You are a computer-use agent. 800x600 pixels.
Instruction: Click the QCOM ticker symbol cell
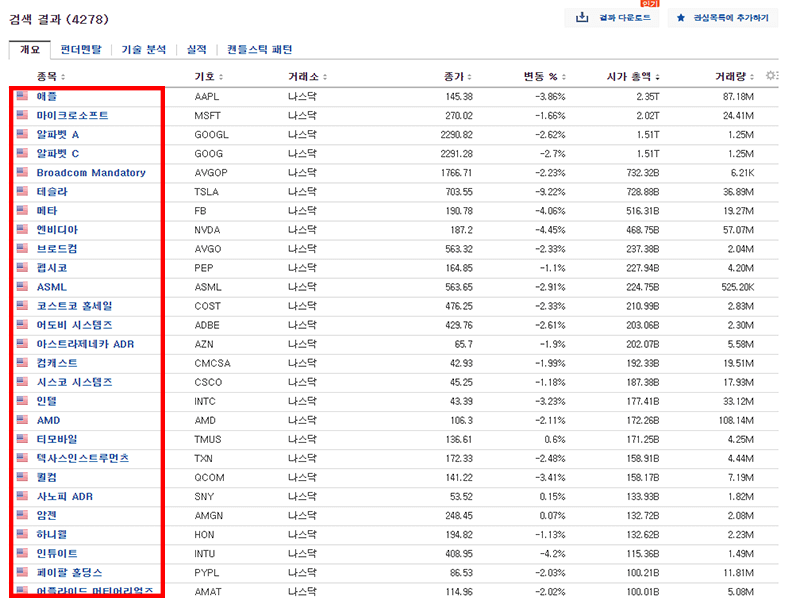[209, 478]
